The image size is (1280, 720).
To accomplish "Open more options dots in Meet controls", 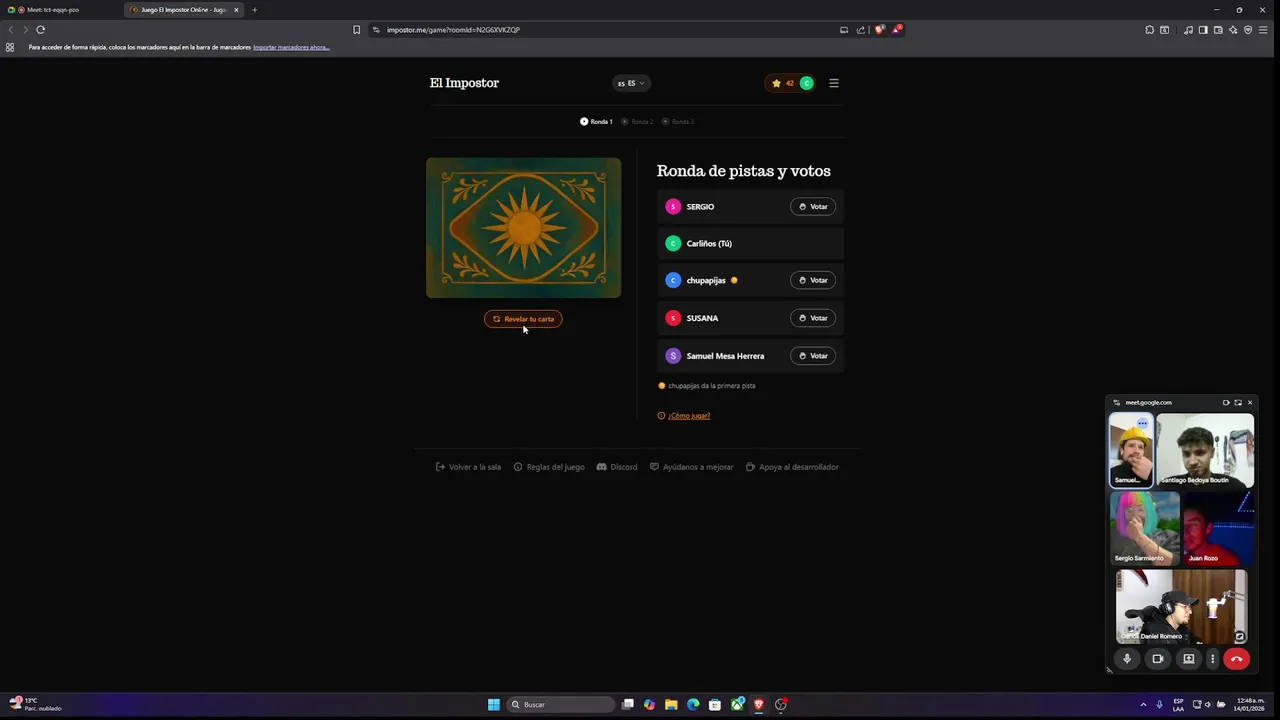I will click(x=1212, y=659).
